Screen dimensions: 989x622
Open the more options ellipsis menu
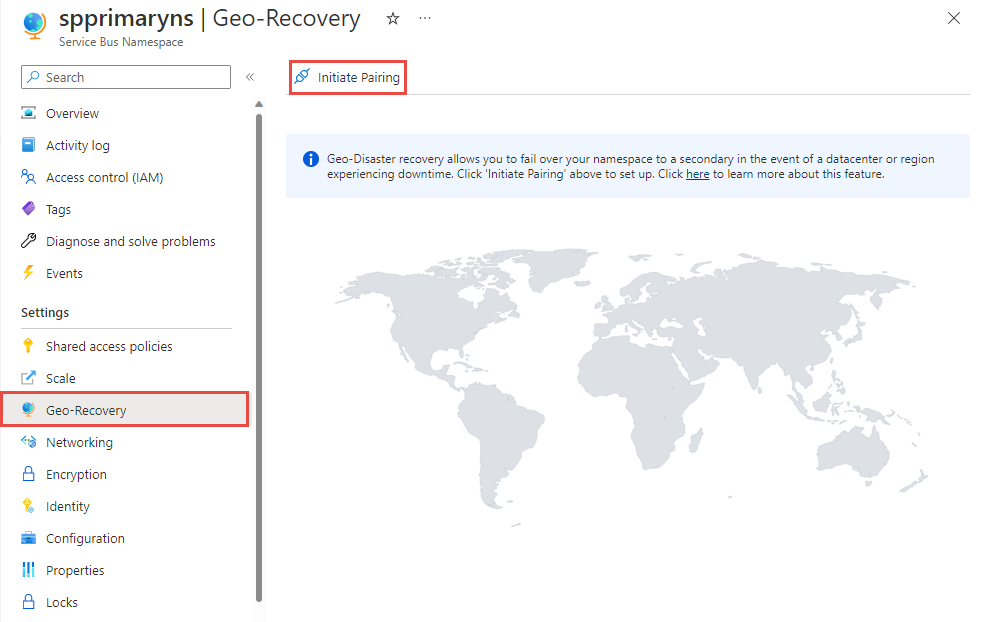pos(424,18)
